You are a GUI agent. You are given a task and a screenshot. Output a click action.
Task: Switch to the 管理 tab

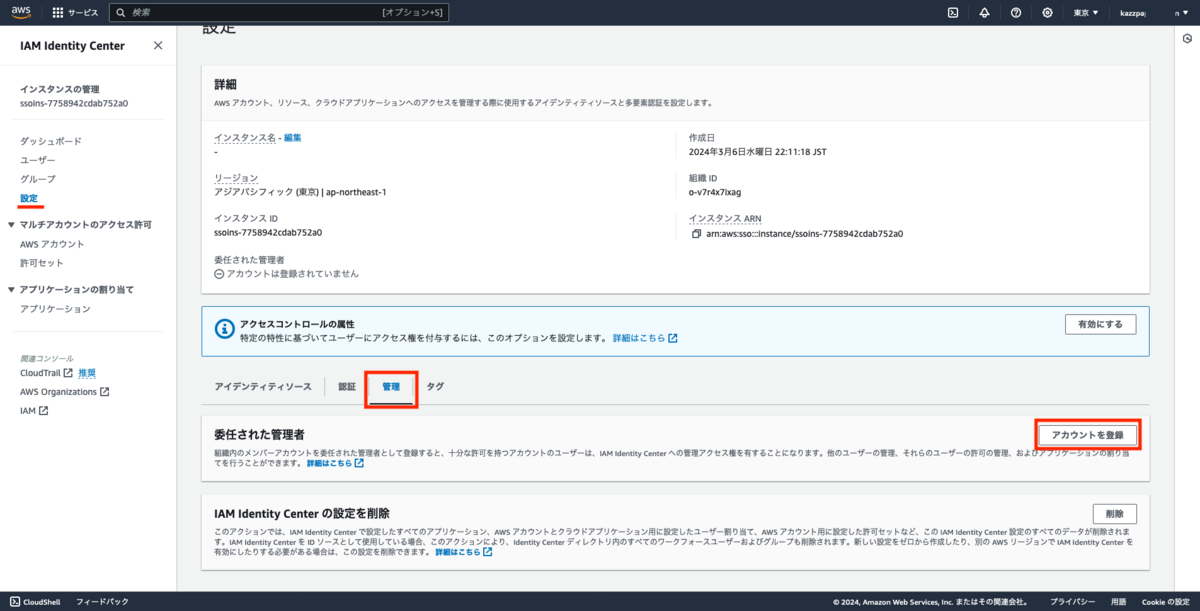tap(391, 386)
